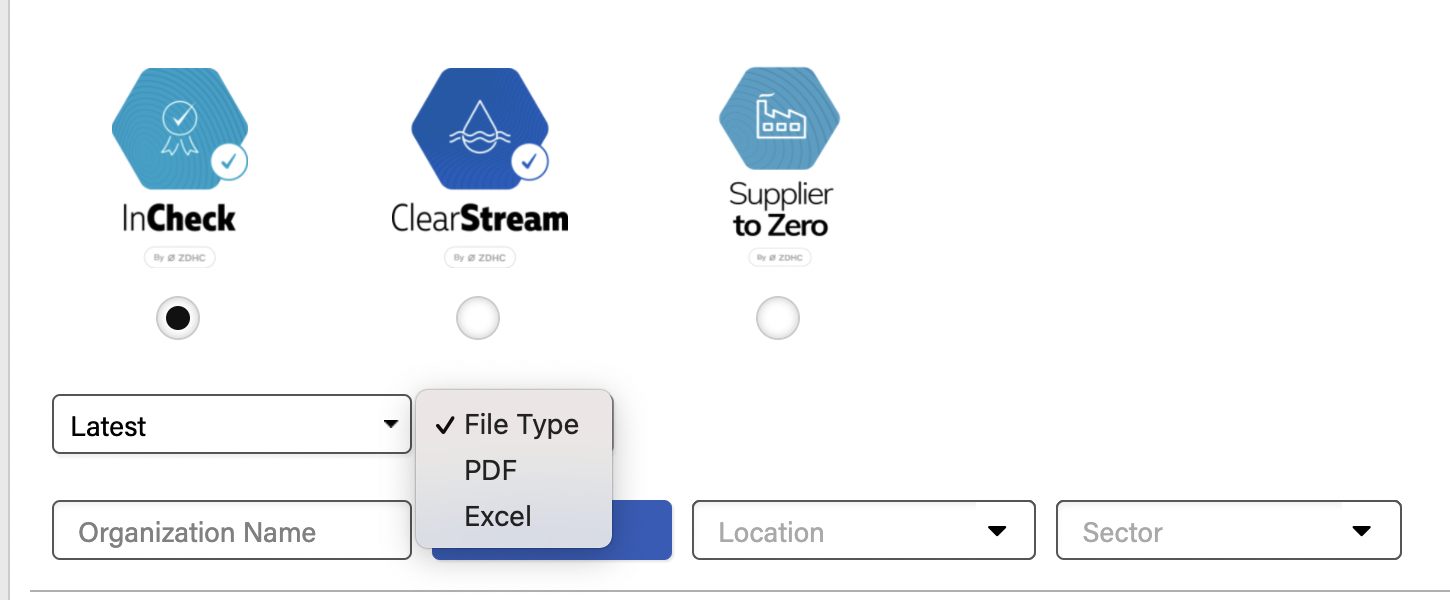Click the checkmark badge on ClearStream logo
The width and height of the screenshot is (1450, 600).
(x=529, y=162)
